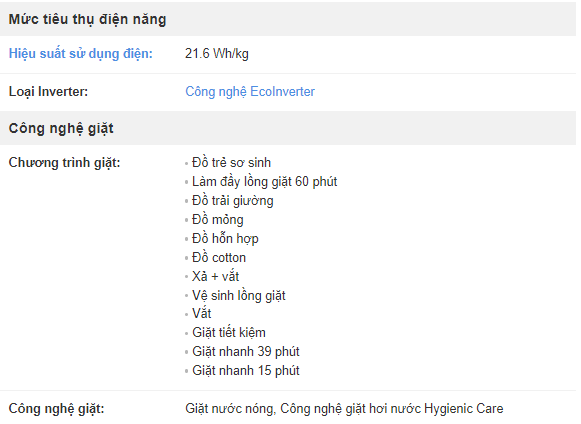Click the Đồ mỏng list item

pyautogui.click(x=218, y=219)
